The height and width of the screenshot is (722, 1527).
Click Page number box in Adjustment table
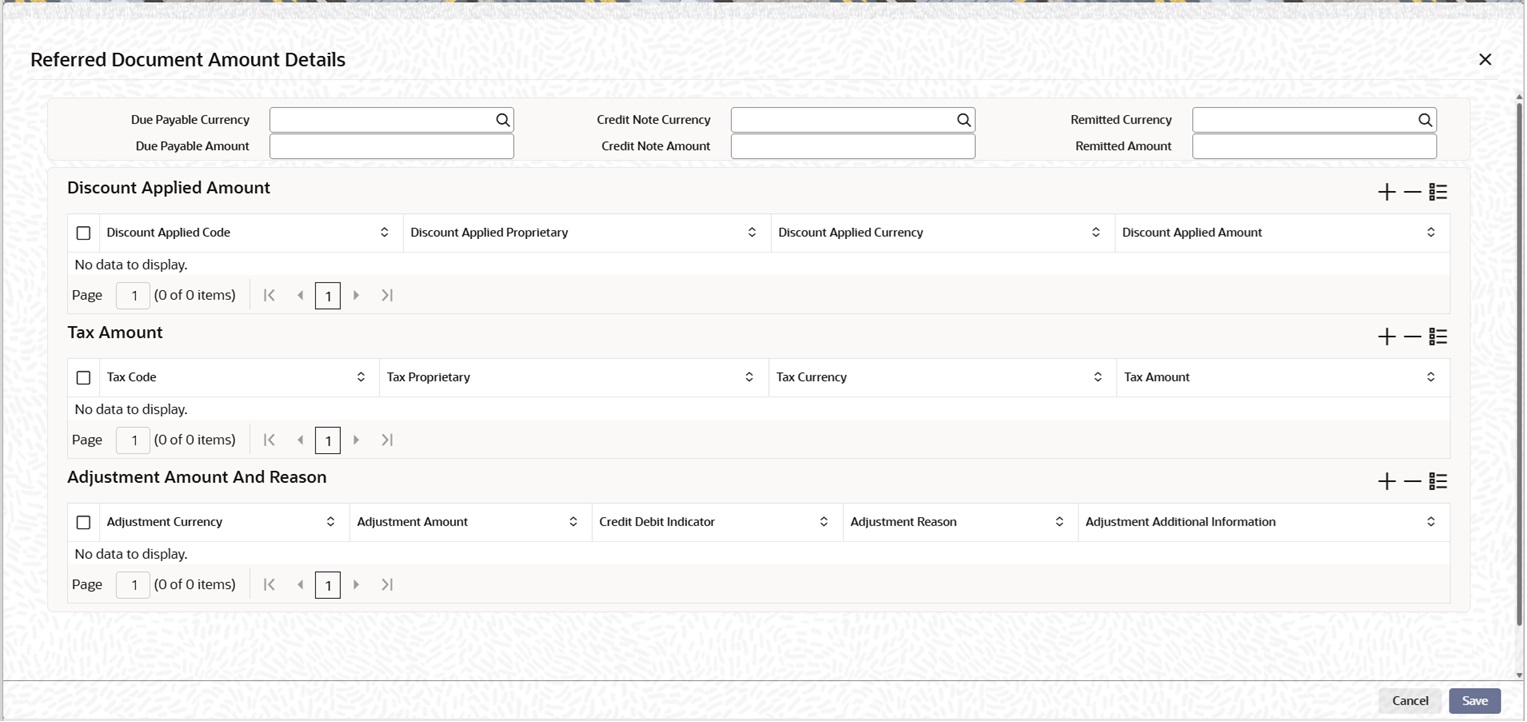(133, 585)
